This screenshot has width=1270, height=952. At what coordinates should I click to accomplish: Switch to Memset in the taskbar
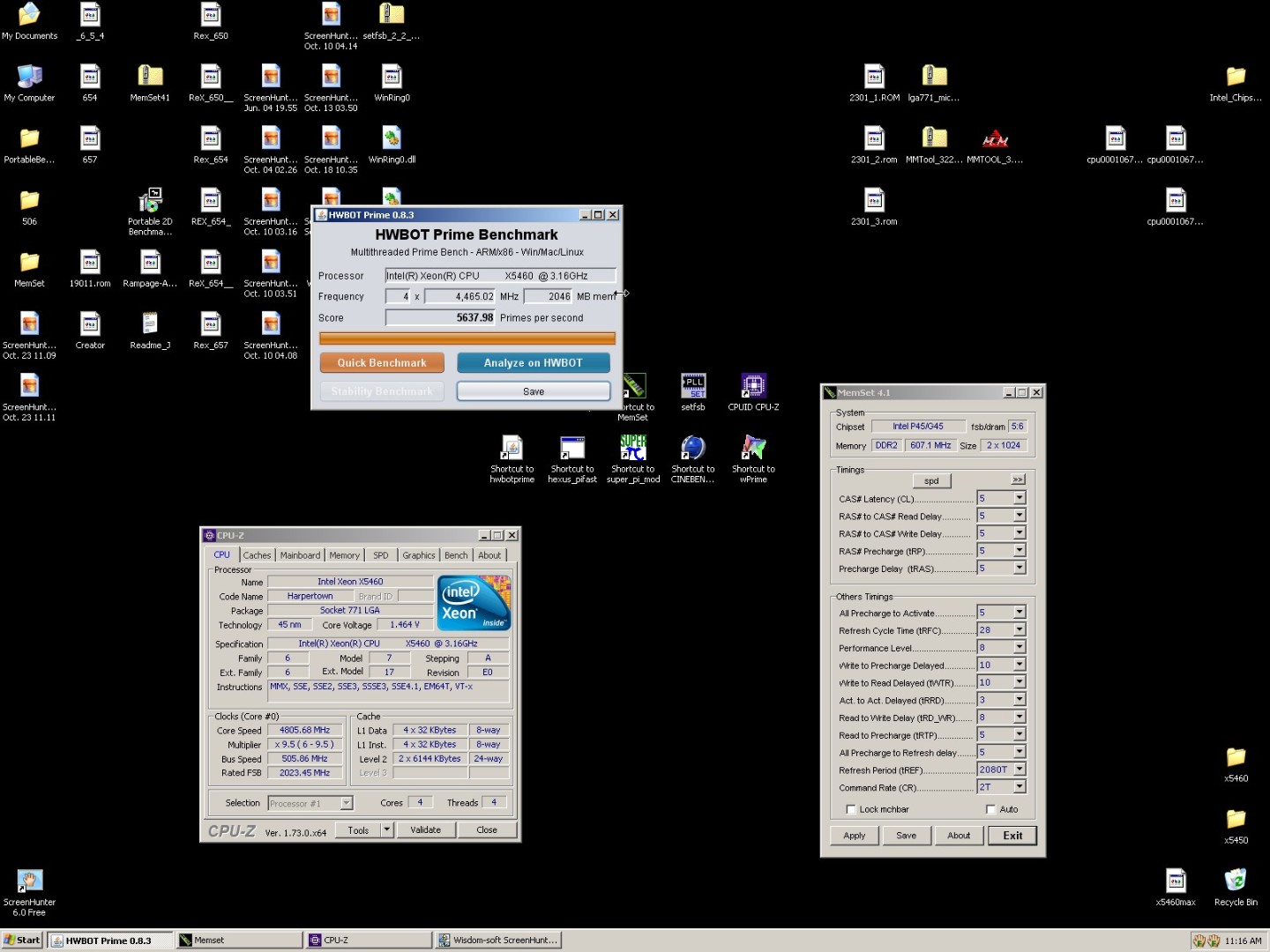point(238,941)
